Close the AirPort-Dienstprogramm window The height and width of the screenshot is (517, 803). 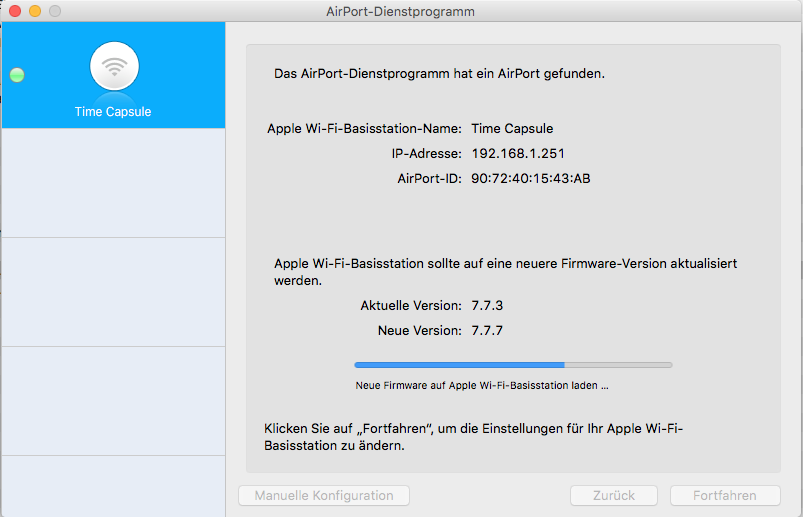point(15,11)
